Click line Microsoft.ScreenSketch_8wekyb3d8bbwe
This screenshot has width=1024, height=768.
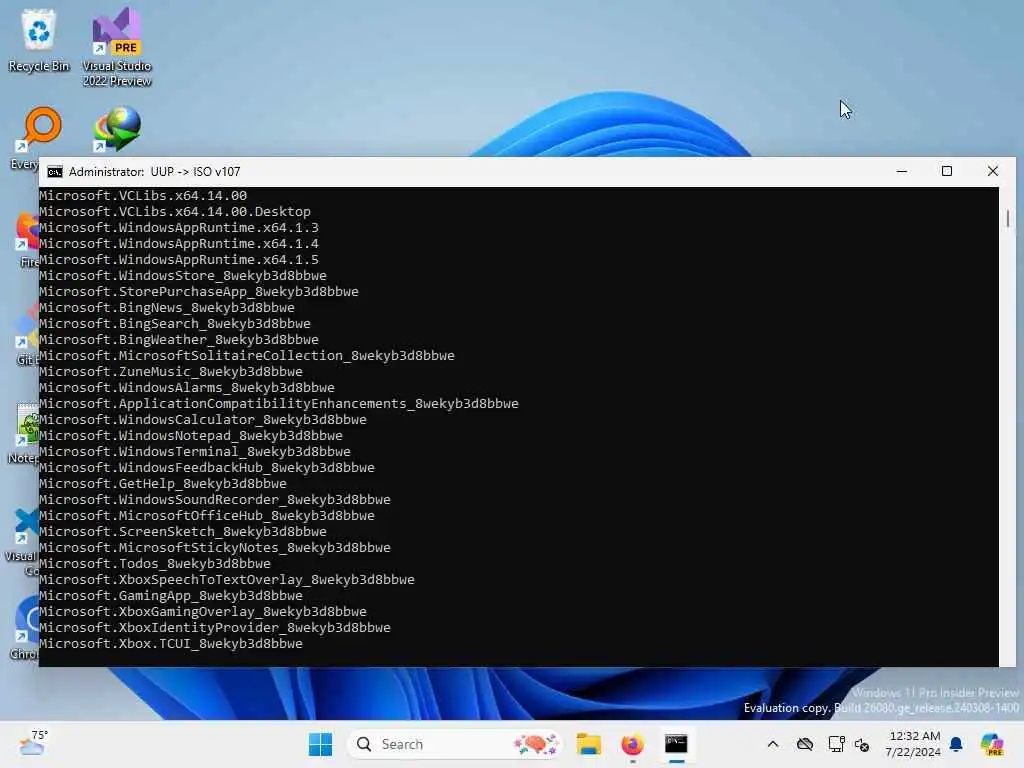click(183, 532)
